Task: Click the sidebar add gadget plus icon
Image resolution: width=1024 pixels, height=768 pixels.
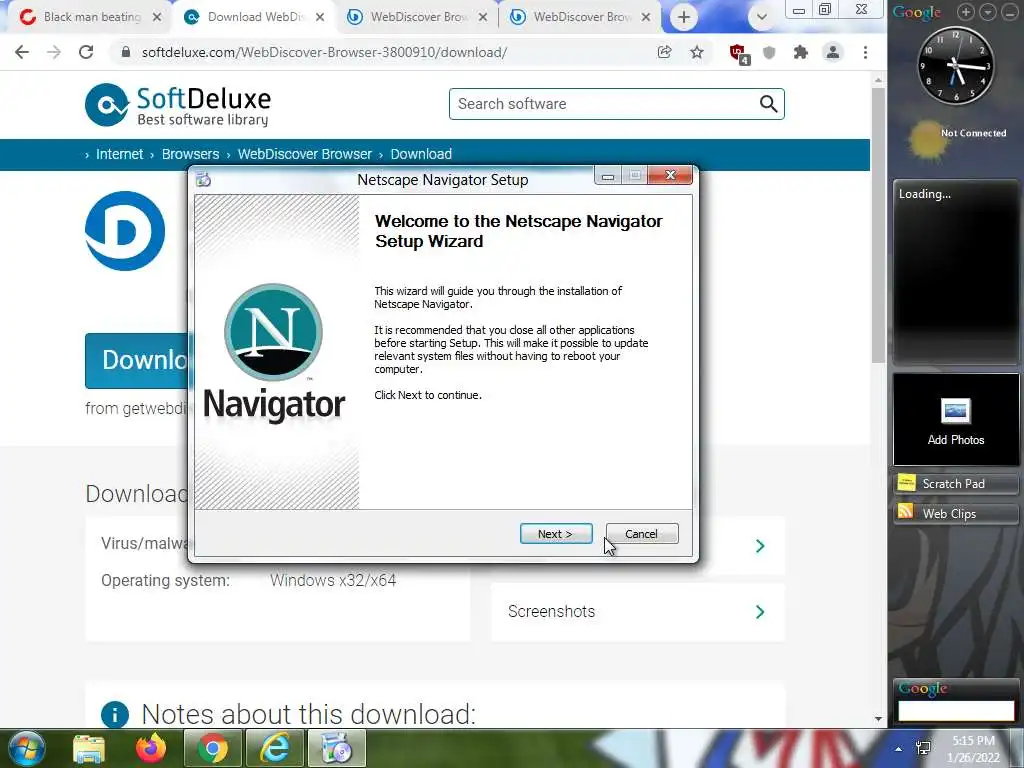Action: tap(966, 11)
